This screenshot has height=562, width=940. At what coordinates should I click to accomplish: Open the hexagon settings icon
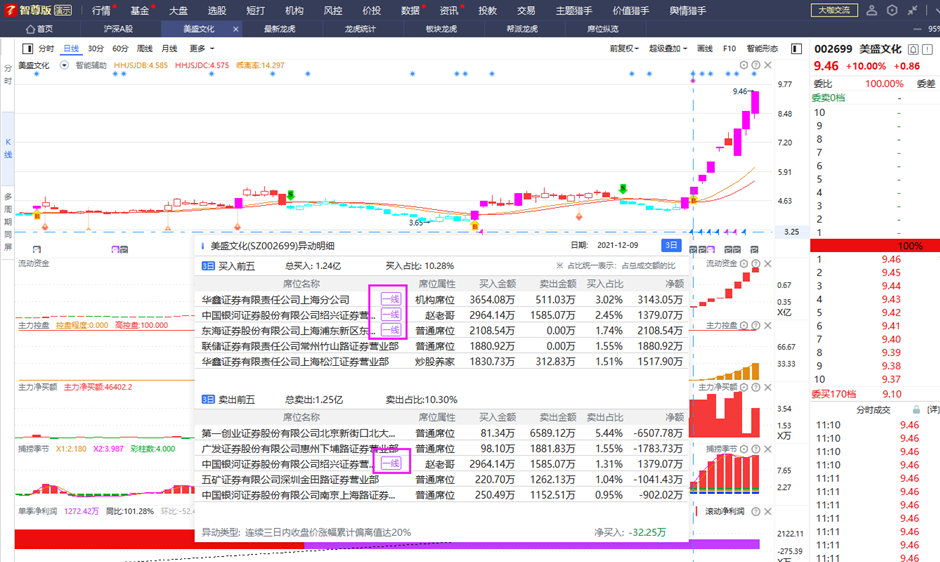892,10
